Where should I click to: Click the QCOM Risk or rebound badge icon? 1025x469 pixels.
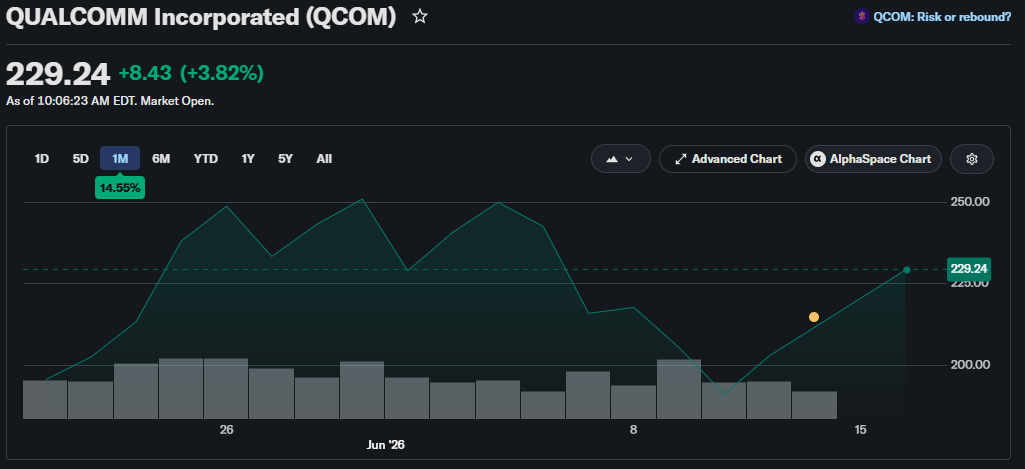[x=862, y=17]
